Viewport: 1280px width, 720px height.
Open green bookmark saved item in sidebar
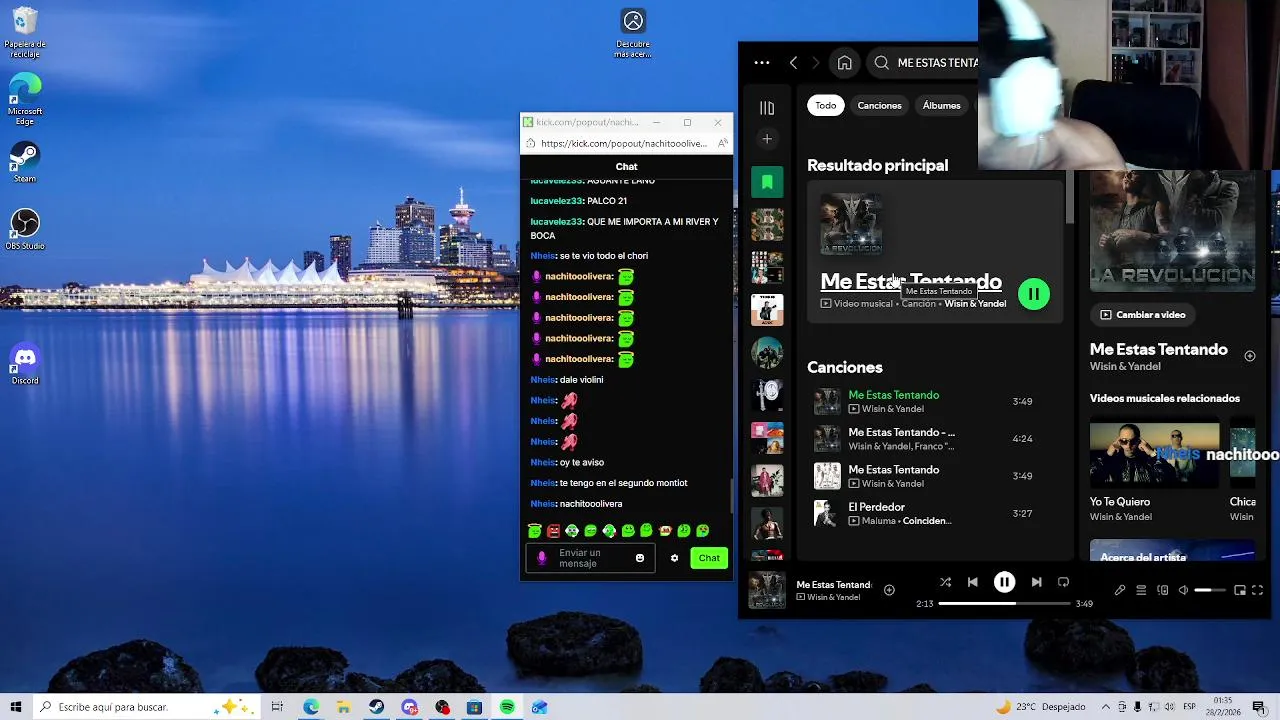767,182
